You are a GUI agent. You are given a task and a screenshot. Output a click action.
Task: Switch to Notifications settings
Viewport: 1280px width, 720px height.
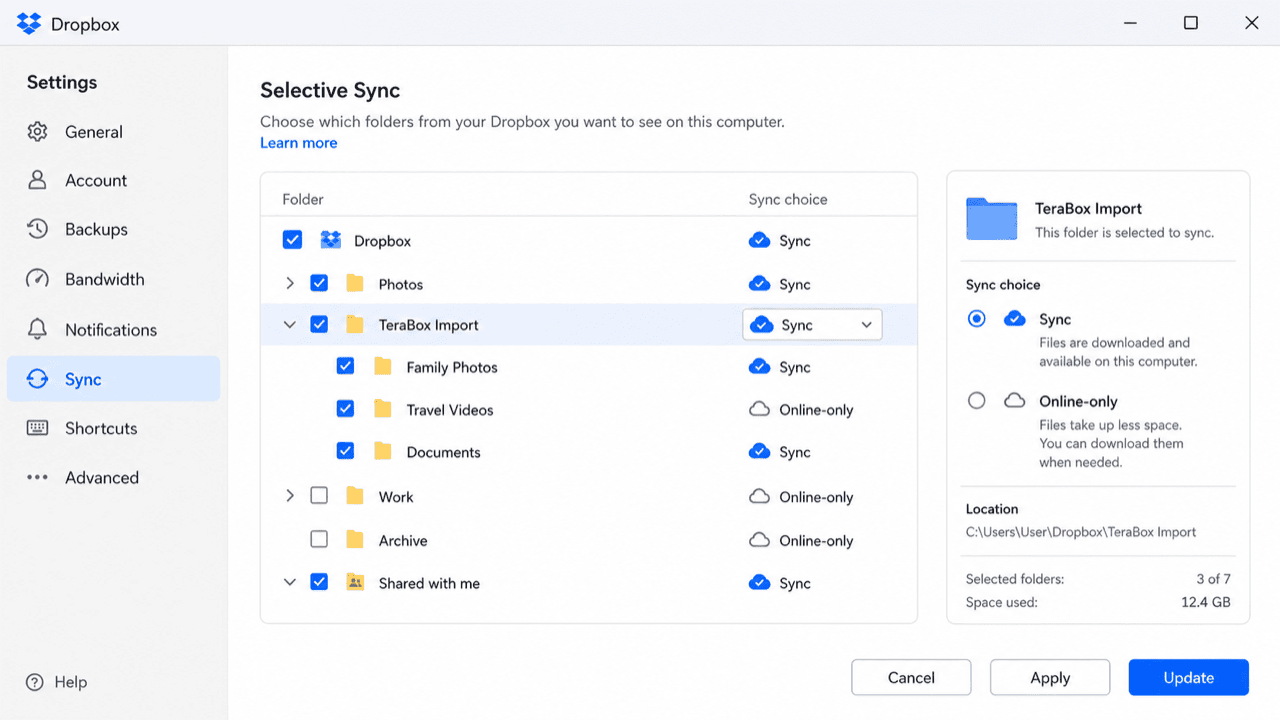[113, 329]
